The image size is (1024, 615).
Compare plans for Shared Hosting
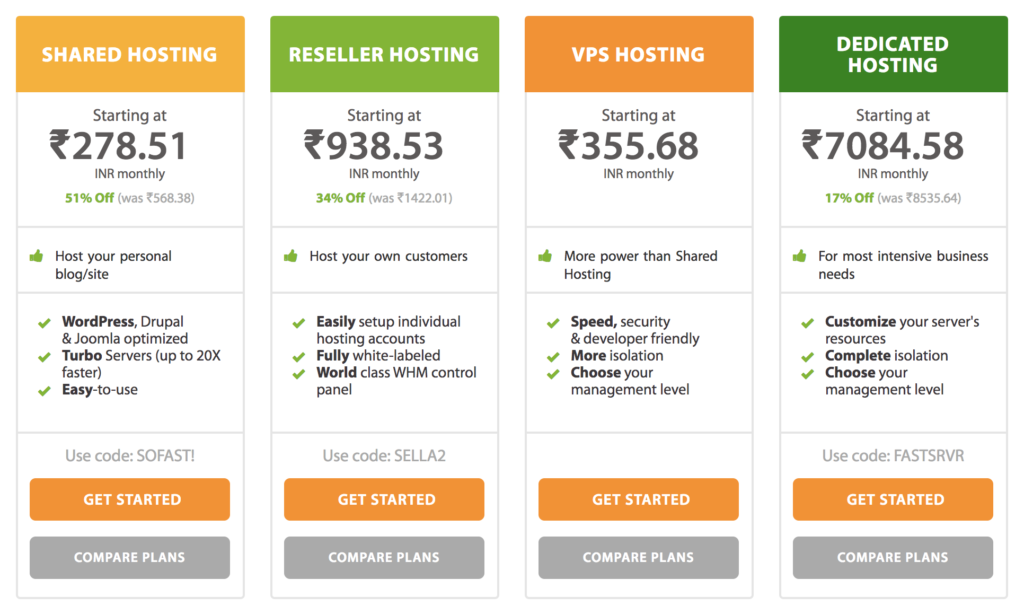130,558
